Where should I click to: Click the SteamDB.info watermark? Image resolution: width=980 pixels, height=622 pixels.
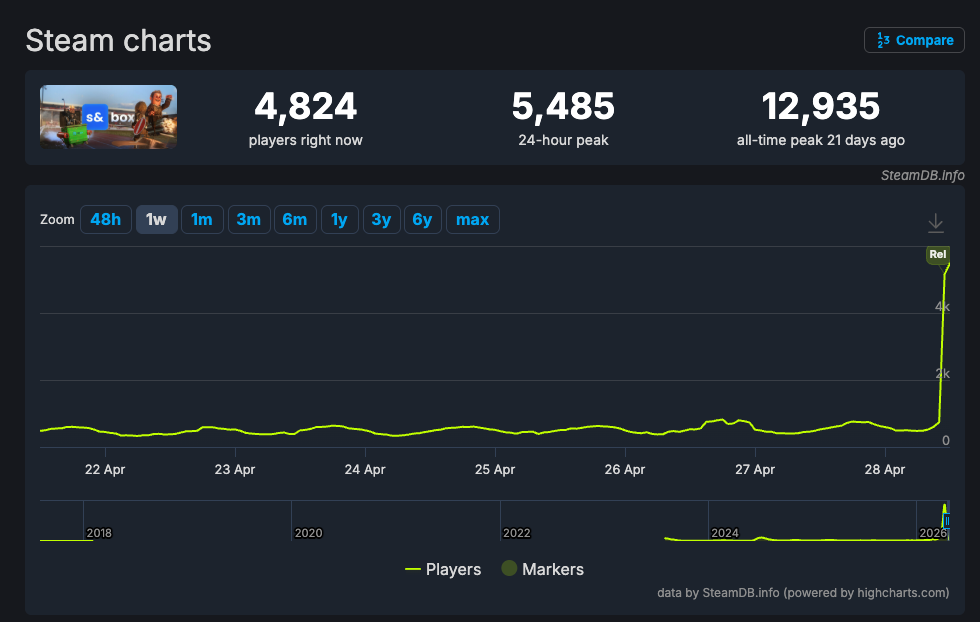(x=922, y=176)
